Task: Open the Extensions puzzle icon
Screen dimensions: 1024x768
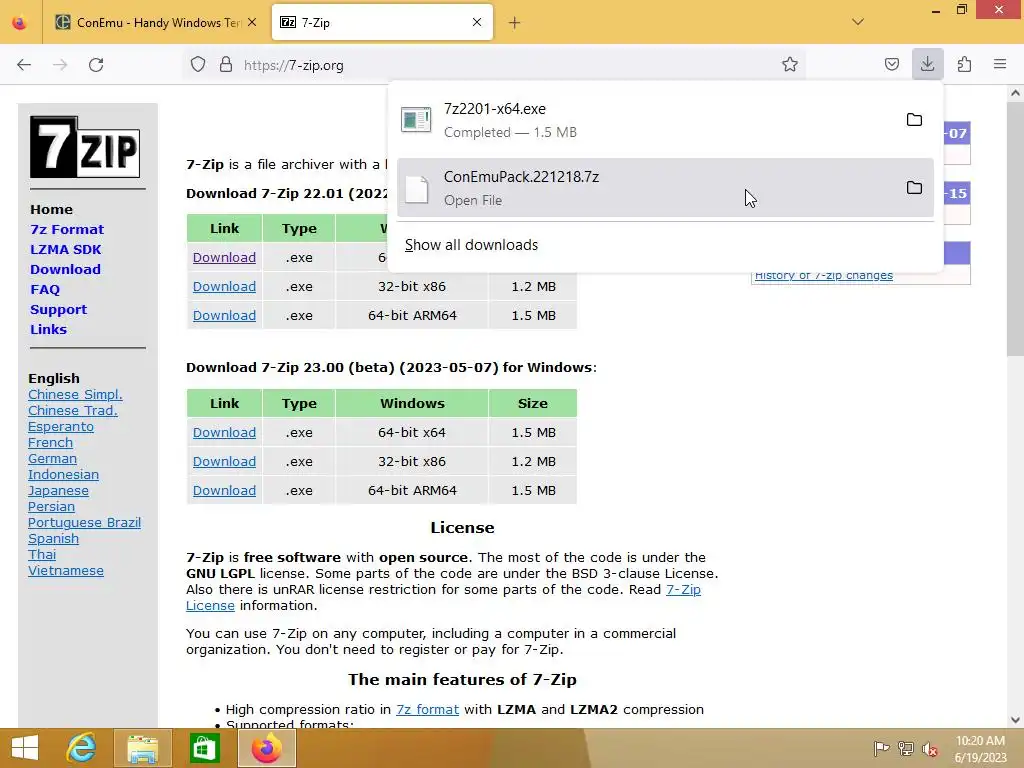Action: 964,64
